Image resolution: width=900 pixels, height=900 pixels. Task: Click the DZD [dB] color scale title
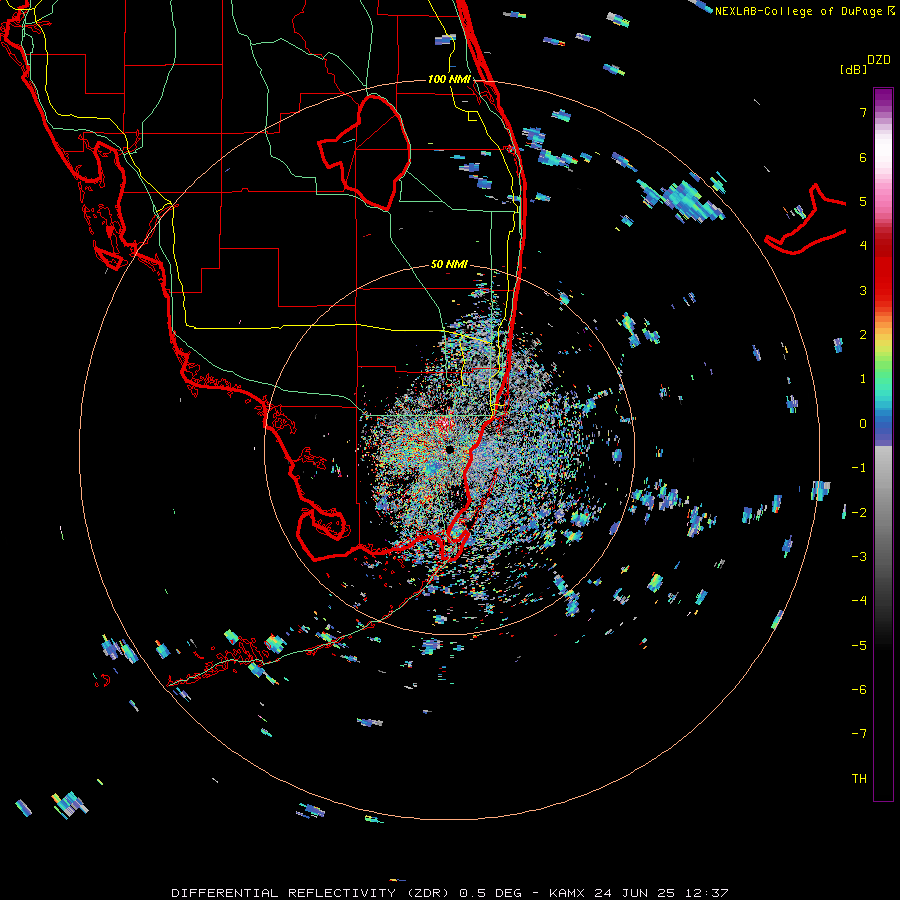point(865,64)
